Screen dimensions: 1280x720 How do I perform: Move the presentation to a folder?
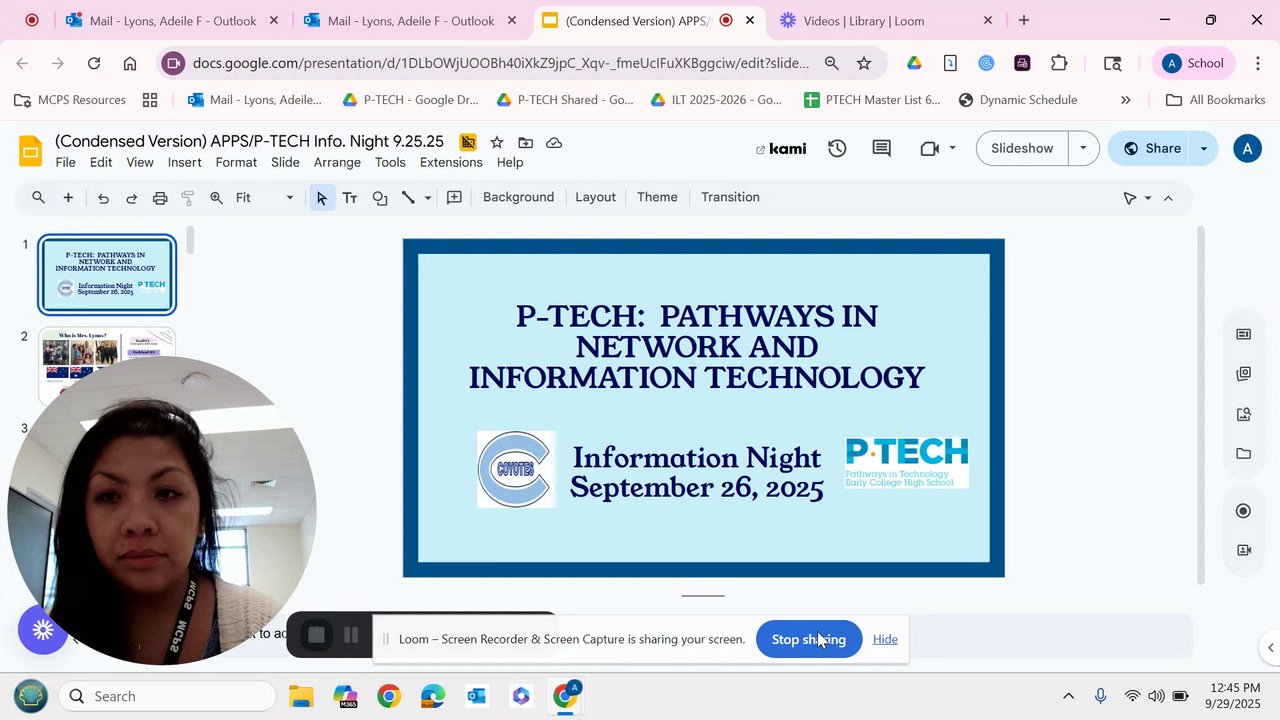point(526,142)
